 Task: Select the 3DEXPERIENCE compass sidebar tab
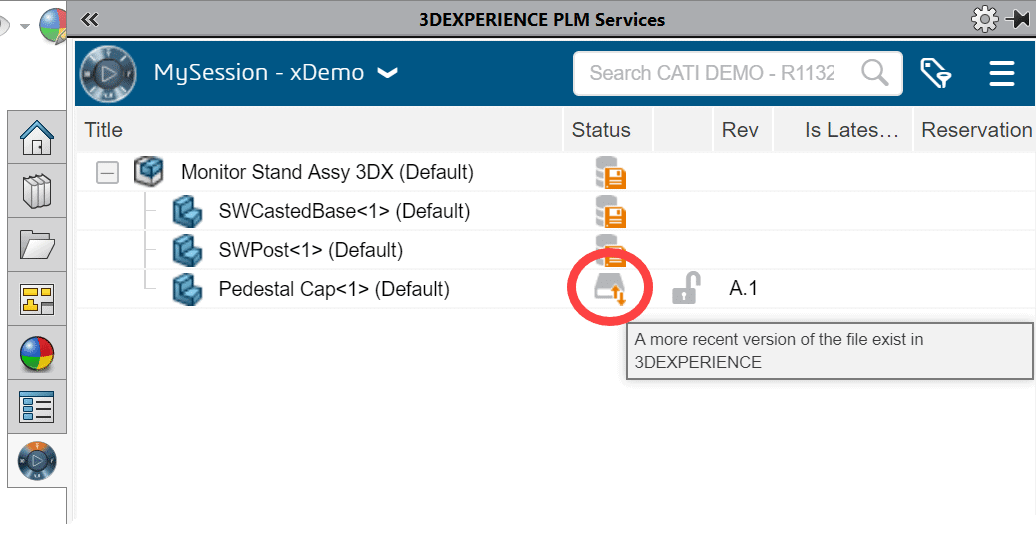(37, 461)
